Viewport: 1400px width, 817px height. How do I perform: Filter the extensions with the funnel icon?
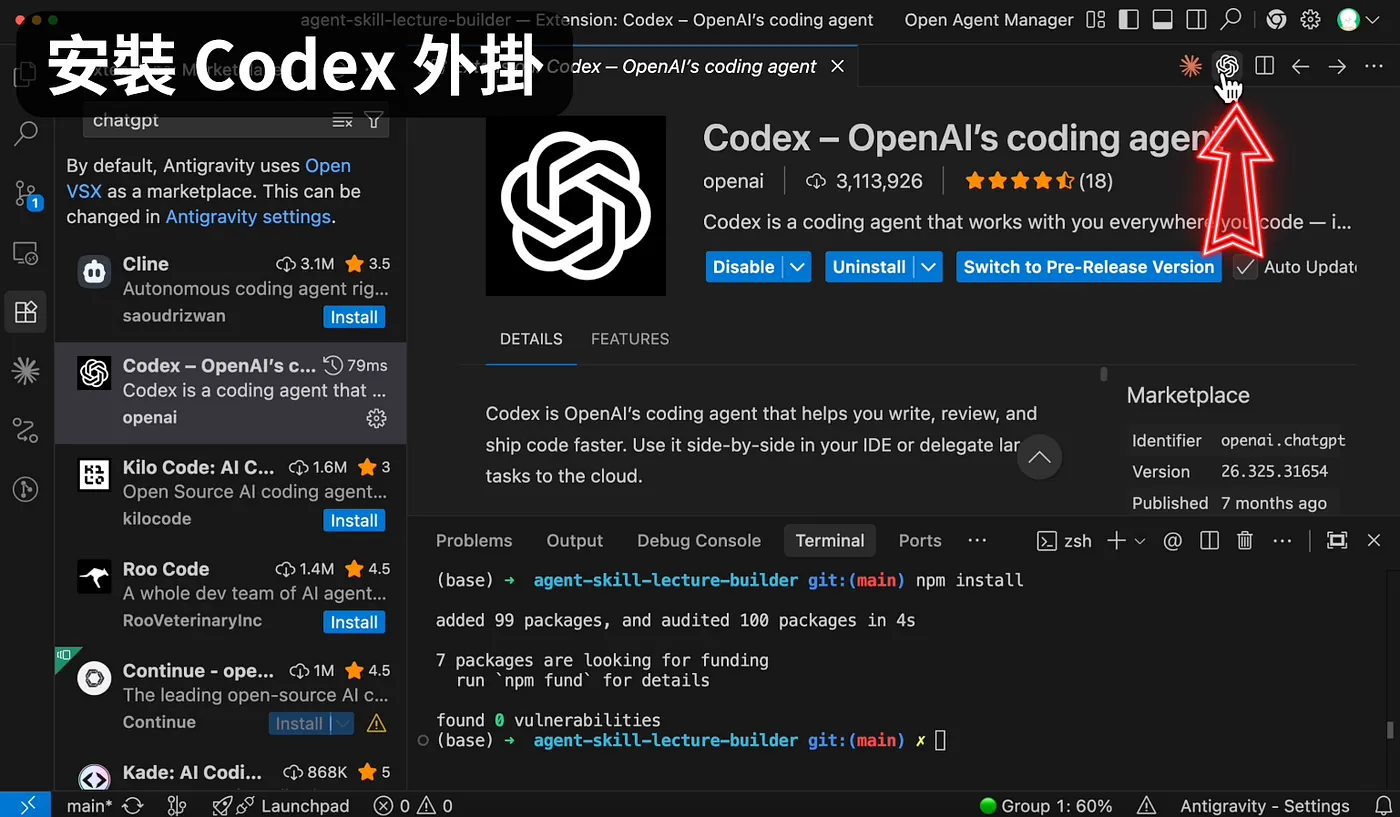(374, 121)
